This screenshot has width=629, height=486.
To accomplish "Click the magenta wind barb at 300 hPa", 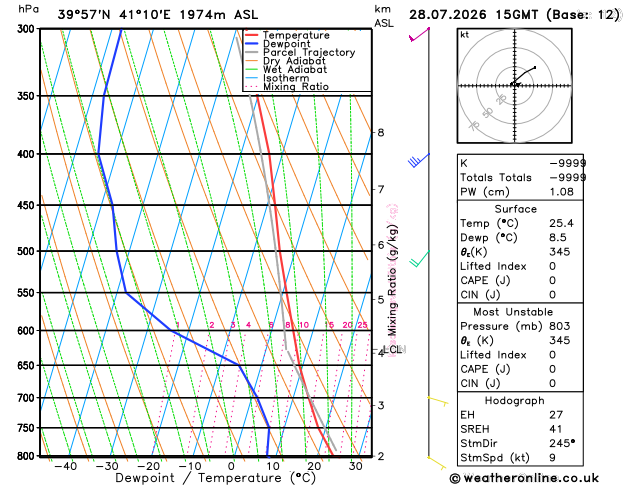I will click(419, 34).
